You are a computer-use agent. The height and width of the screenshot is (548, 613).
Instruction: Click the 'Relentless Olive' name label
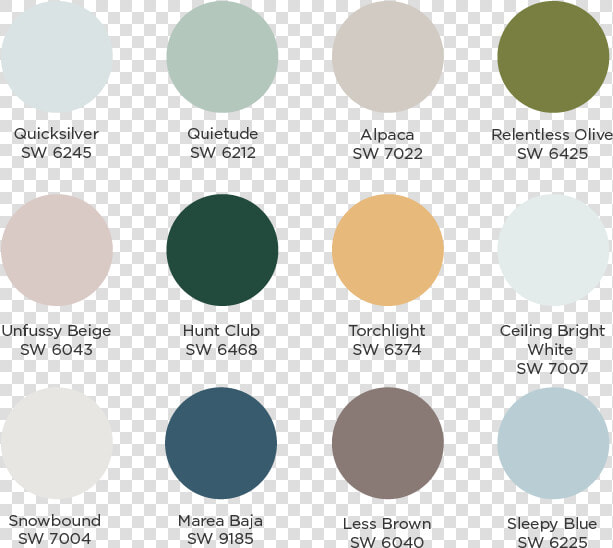(x=552, y=135)
